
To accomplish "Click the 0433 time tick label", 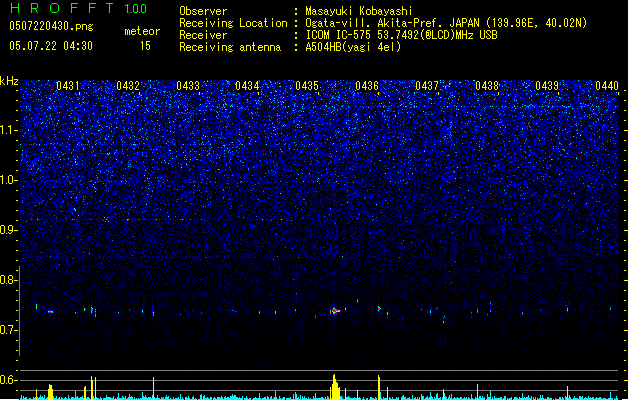I will point(188,86).
